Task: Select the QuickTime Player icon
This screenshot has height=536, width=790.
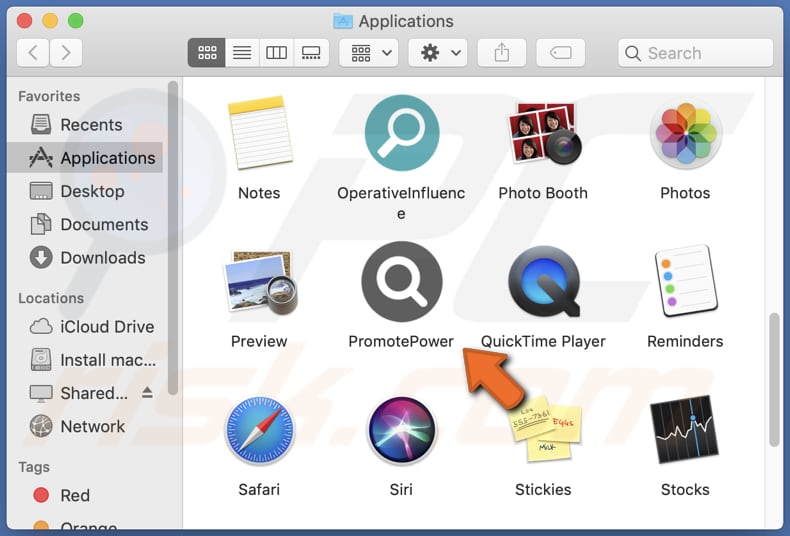Action: (x=544, y=282)
